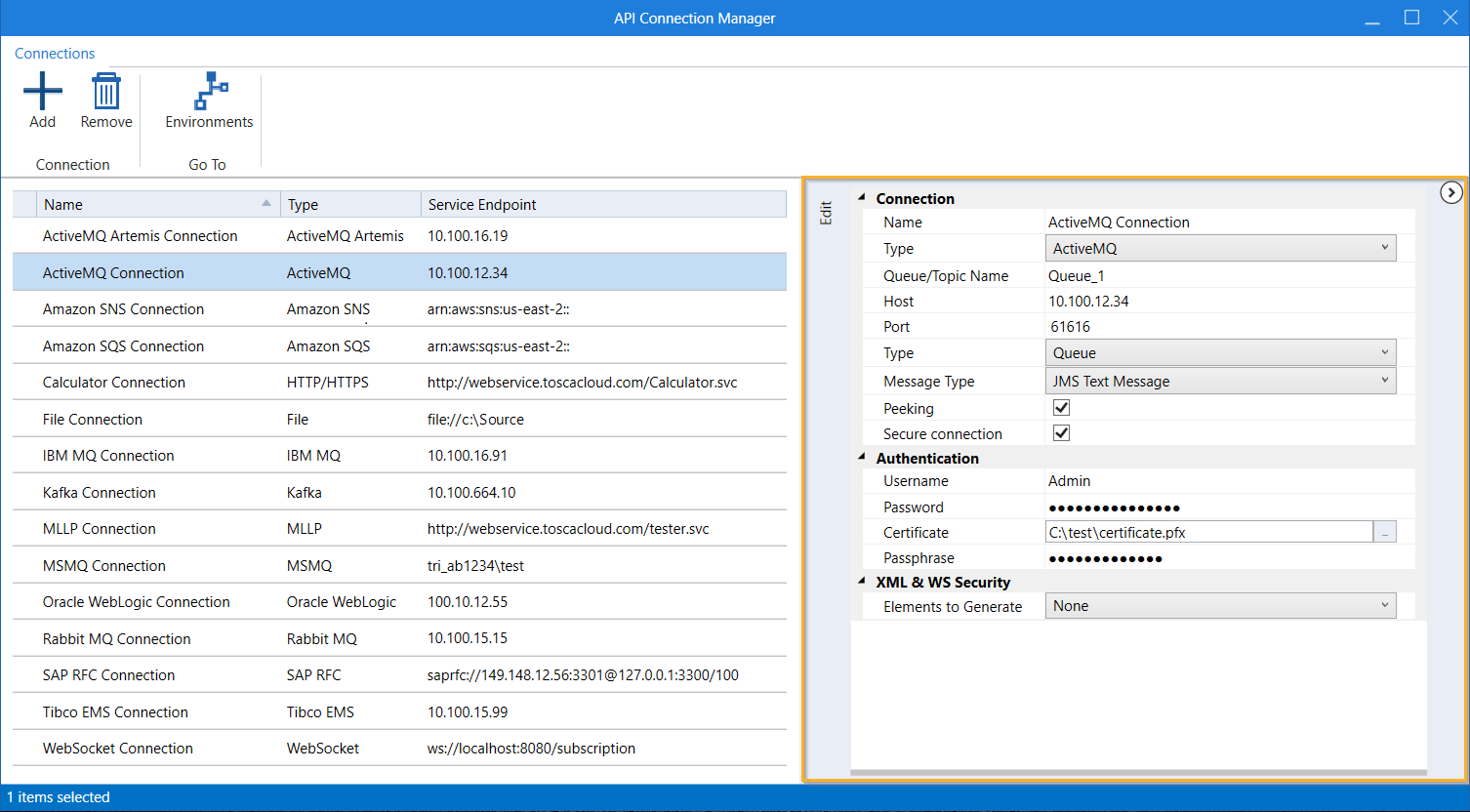Collapse the XML & WS Security section

point(862,582)
